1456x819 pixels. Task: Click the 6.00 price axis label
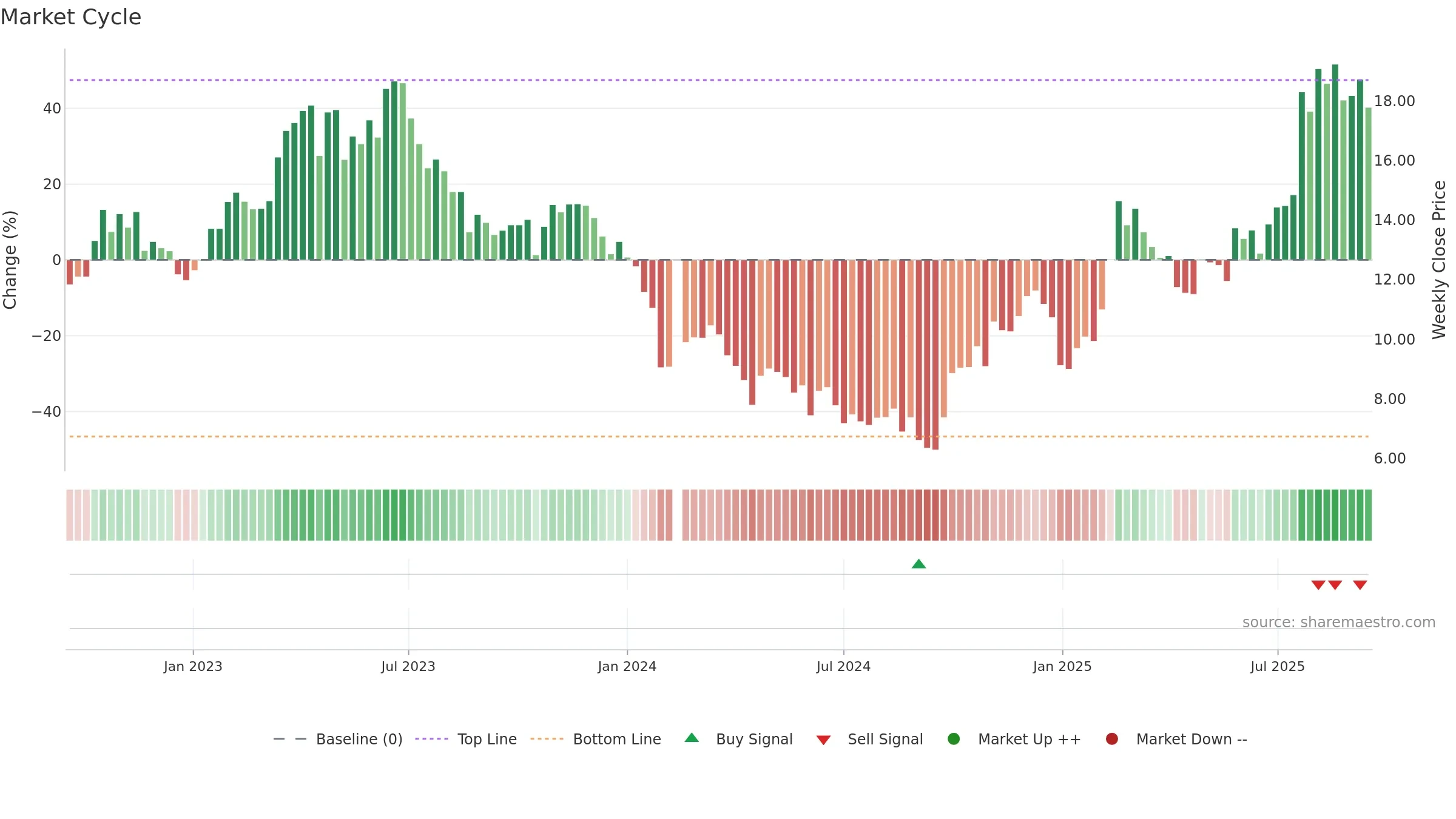click(1389, 459)
